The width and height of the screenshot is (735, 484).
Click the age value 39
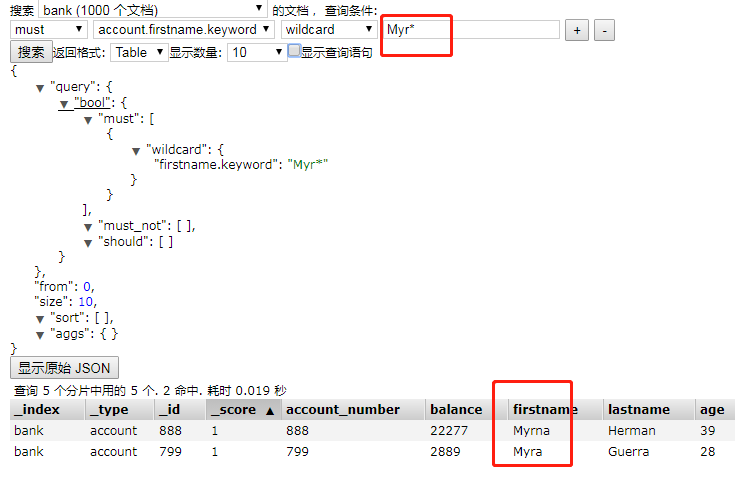[707, 431]
